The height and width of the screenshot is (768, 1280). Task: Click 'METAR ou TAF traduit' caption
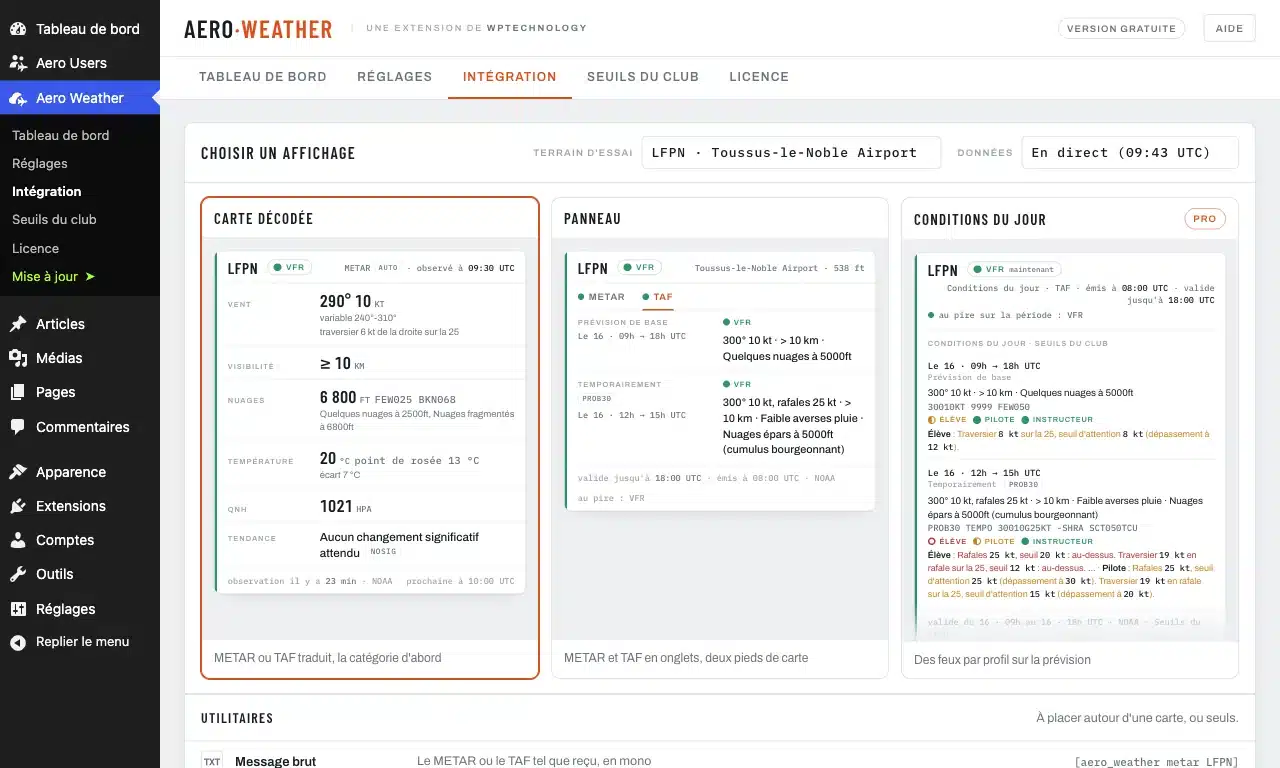pyautogui.click(x=327, y=658)
